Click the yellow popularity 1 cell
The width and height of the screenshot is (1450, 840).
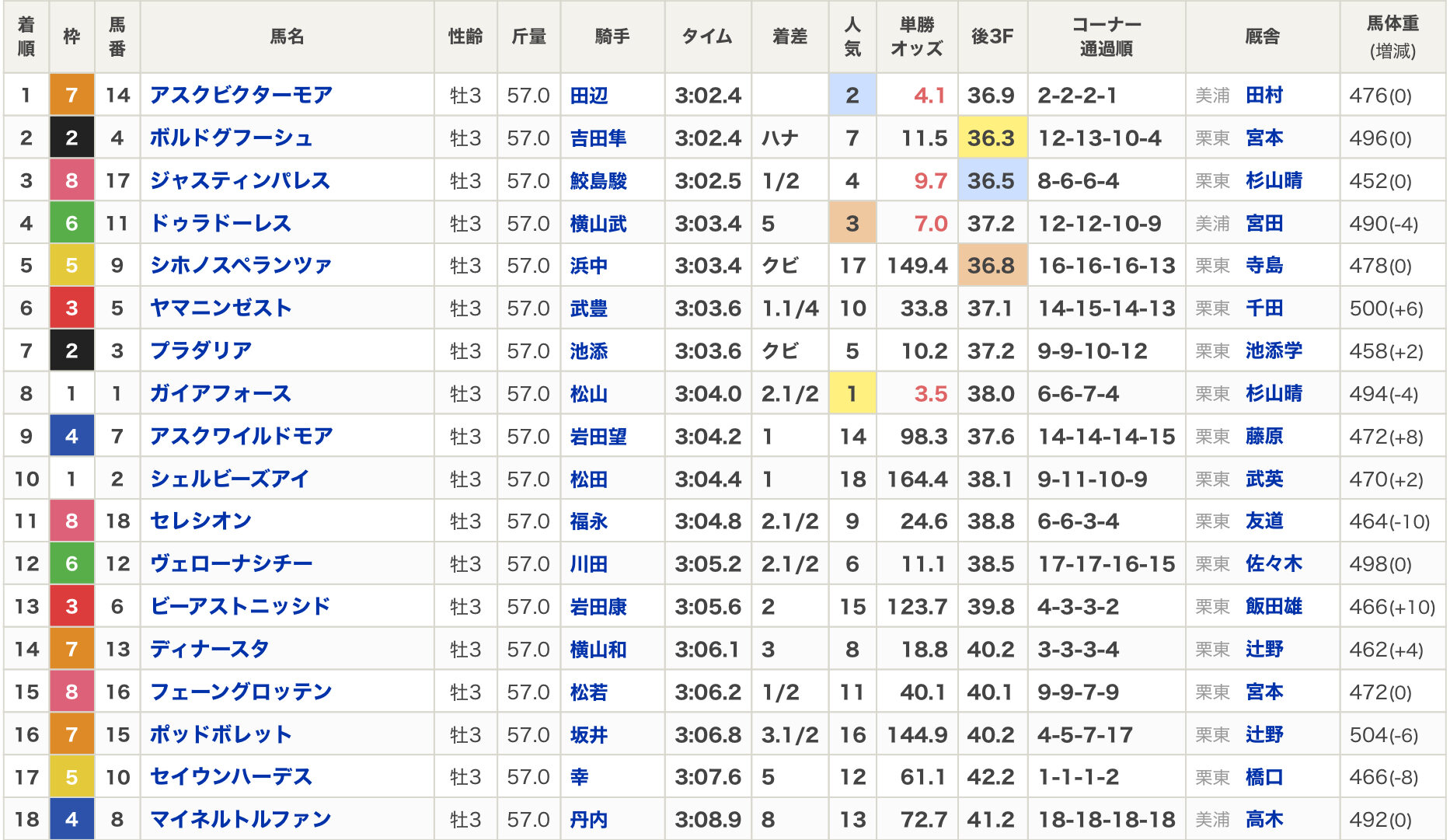[x=852, y=394]
